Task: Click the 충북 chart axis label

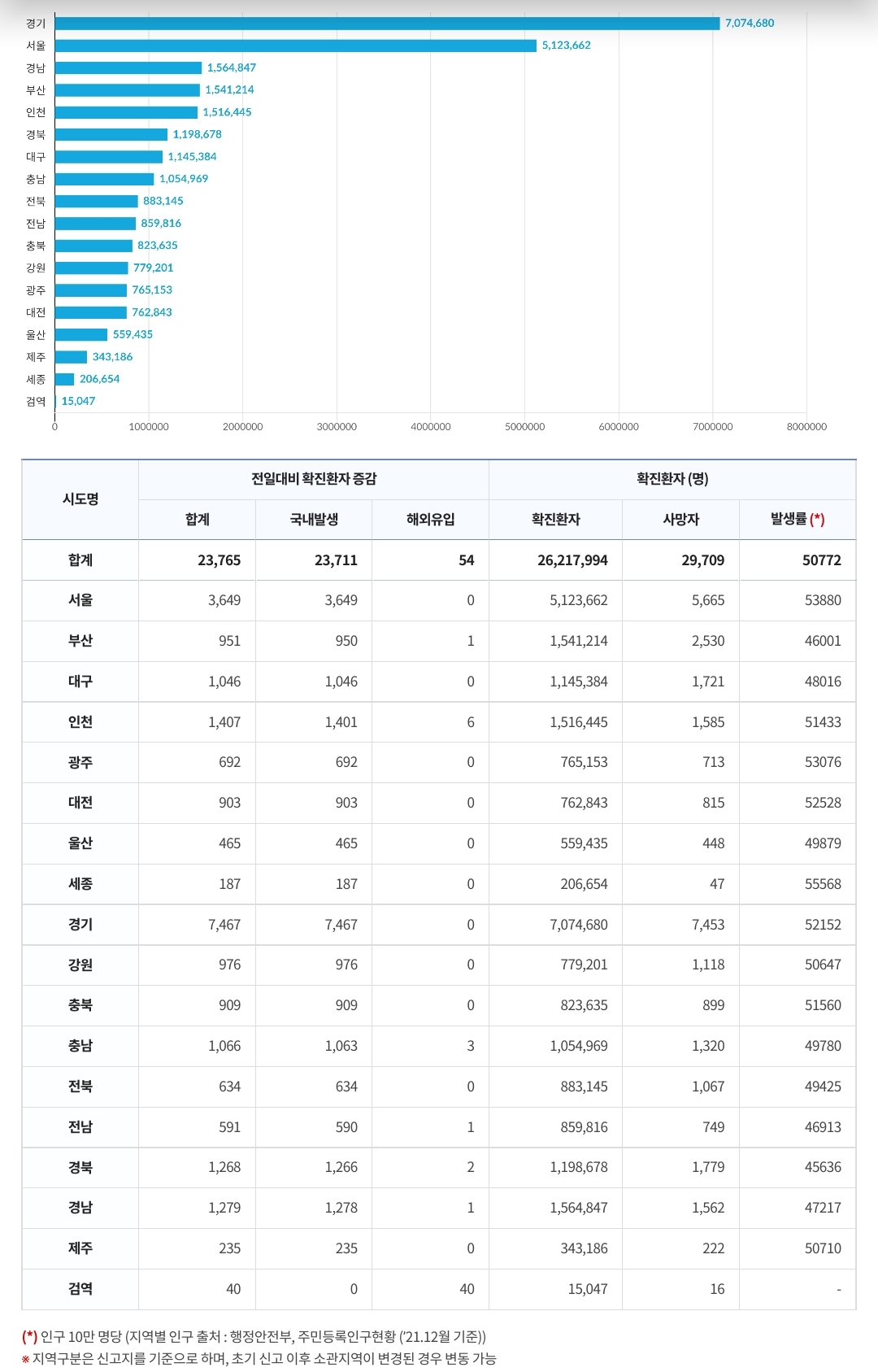Action: coord(36,246)
